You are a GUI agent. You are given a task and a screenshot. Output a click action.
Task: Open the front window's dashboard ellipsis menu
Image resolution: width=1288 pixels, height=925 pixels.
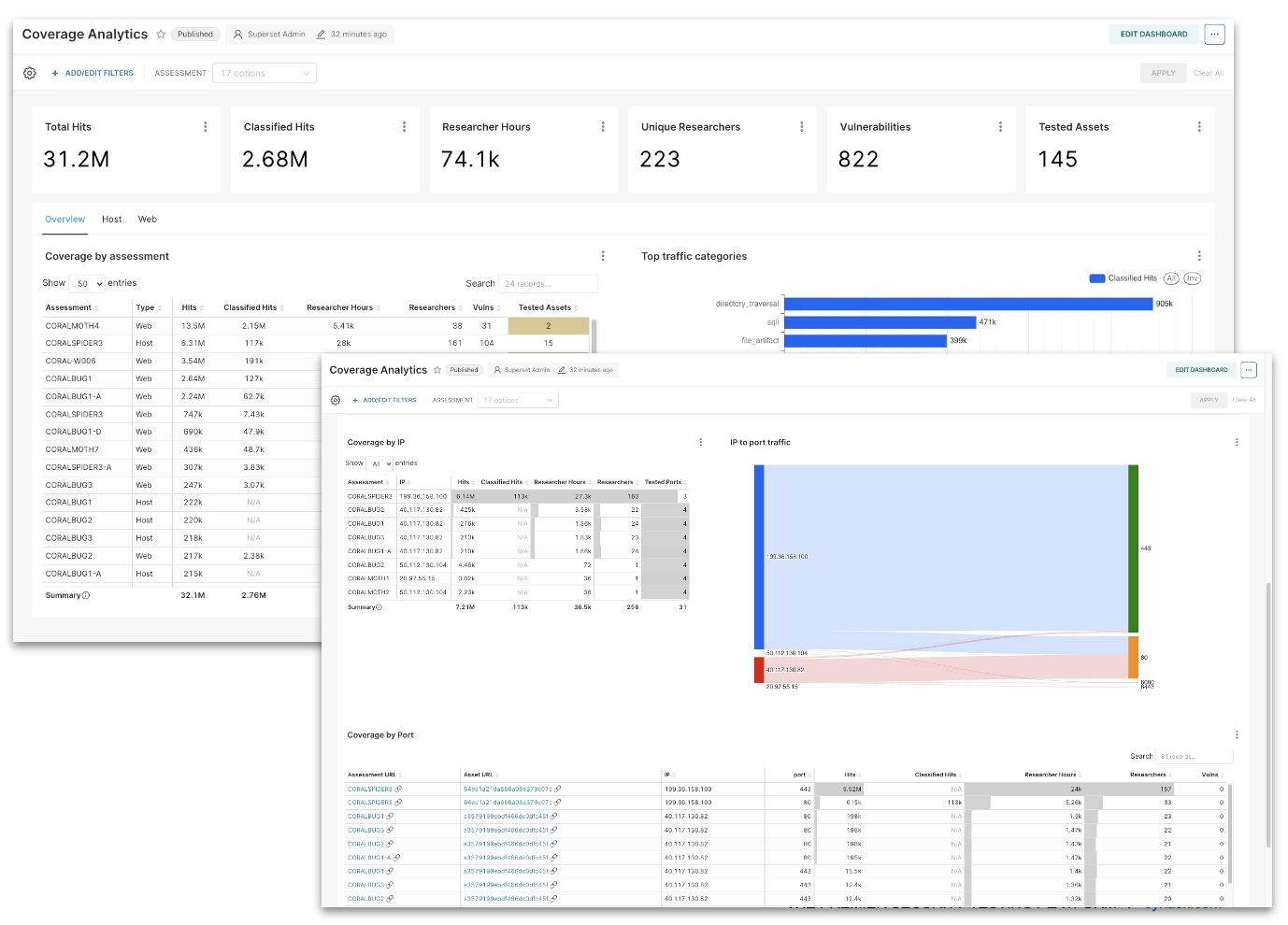pos(1249,370)
